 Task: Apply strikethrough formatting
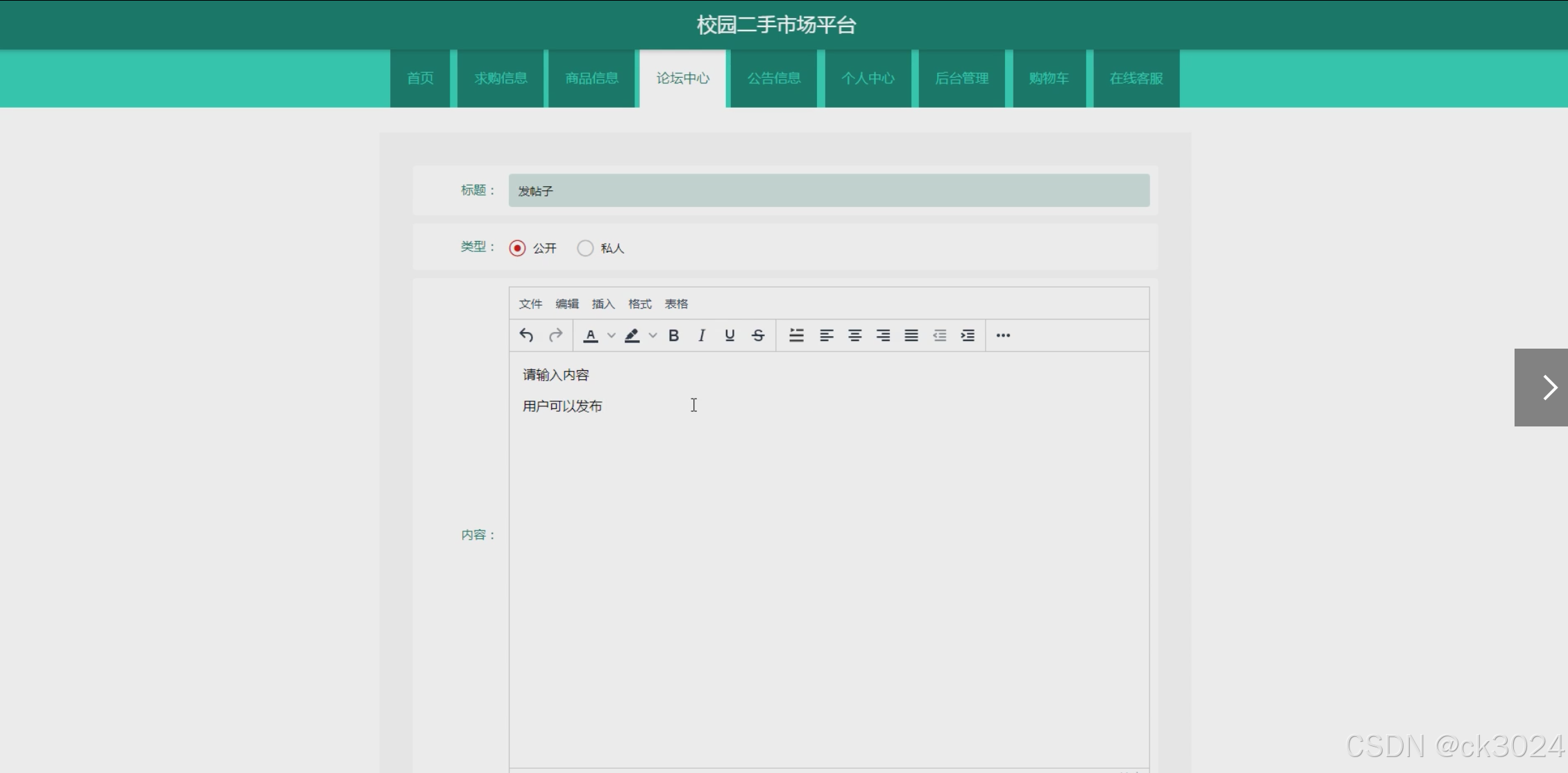(x=758, y=335)
